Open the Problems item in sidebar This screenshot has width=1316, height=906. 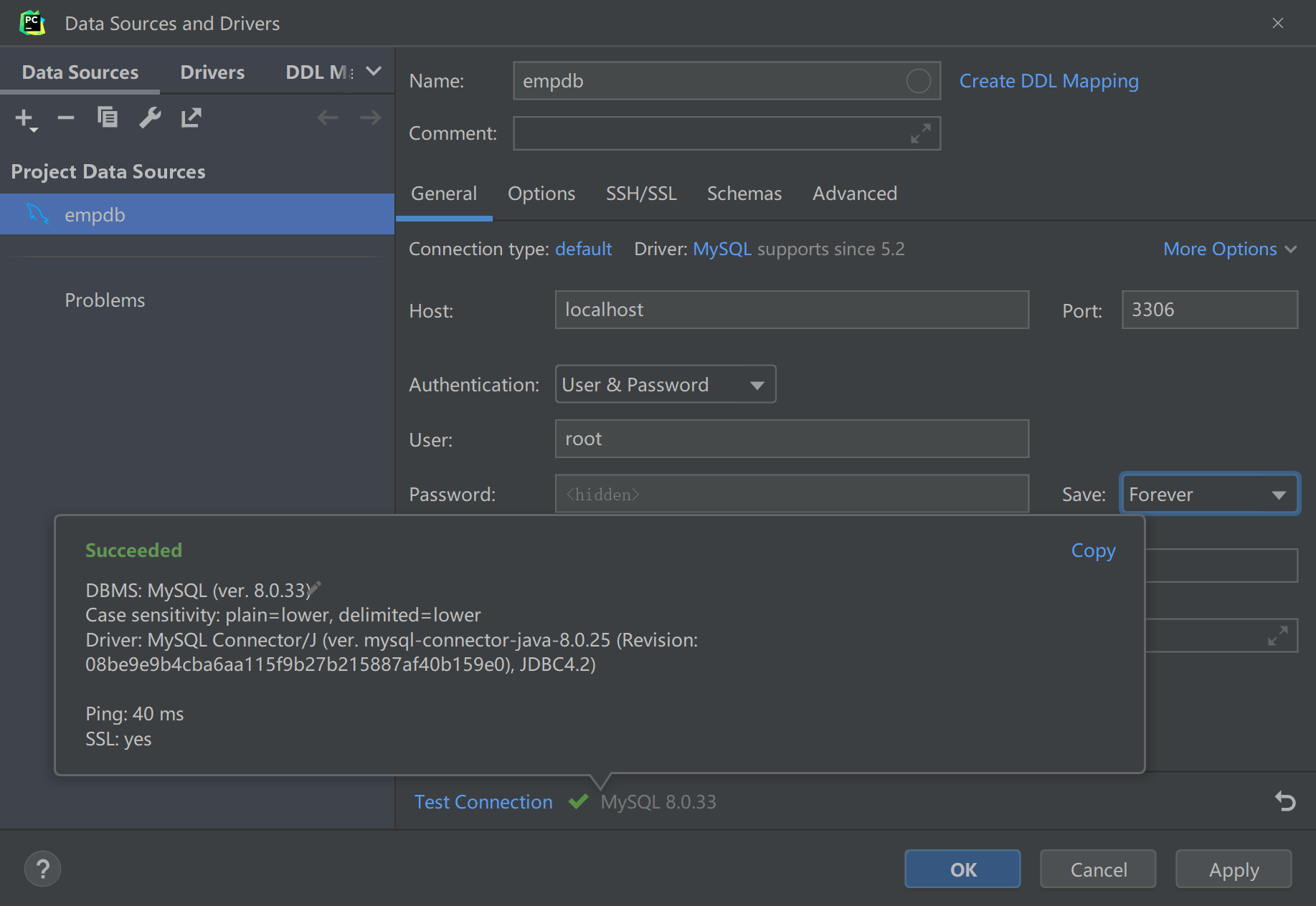pos(105,300)
